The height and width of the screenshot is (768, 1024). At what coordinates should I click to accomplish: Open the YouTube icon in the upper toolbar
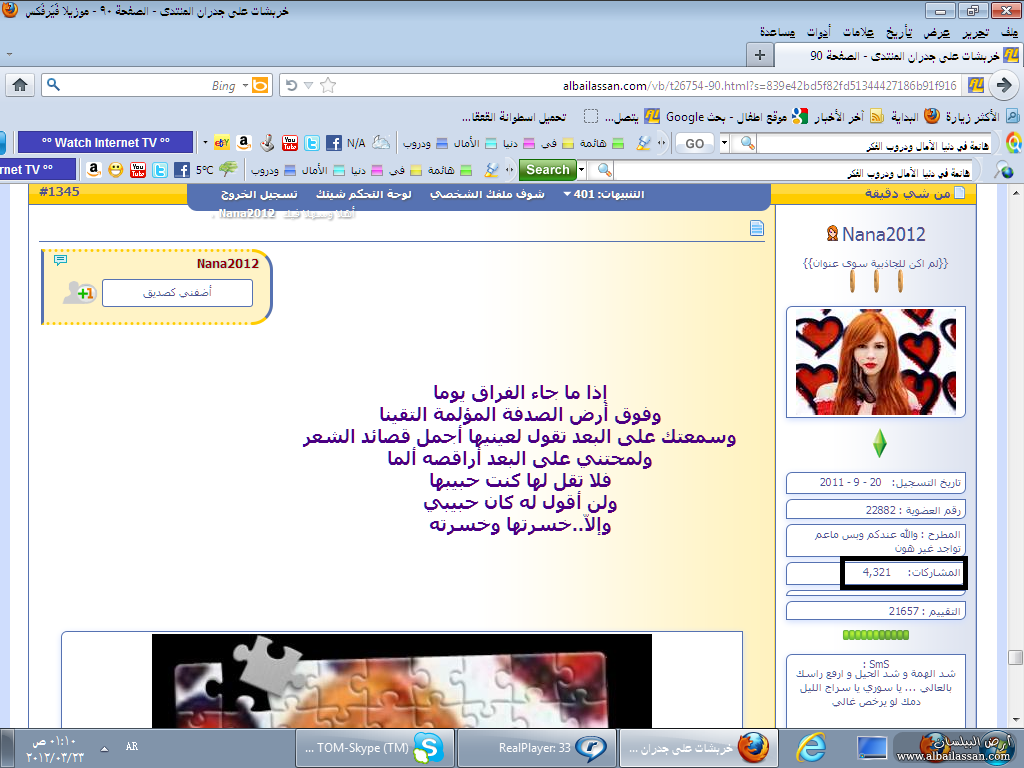click(289, 143)
